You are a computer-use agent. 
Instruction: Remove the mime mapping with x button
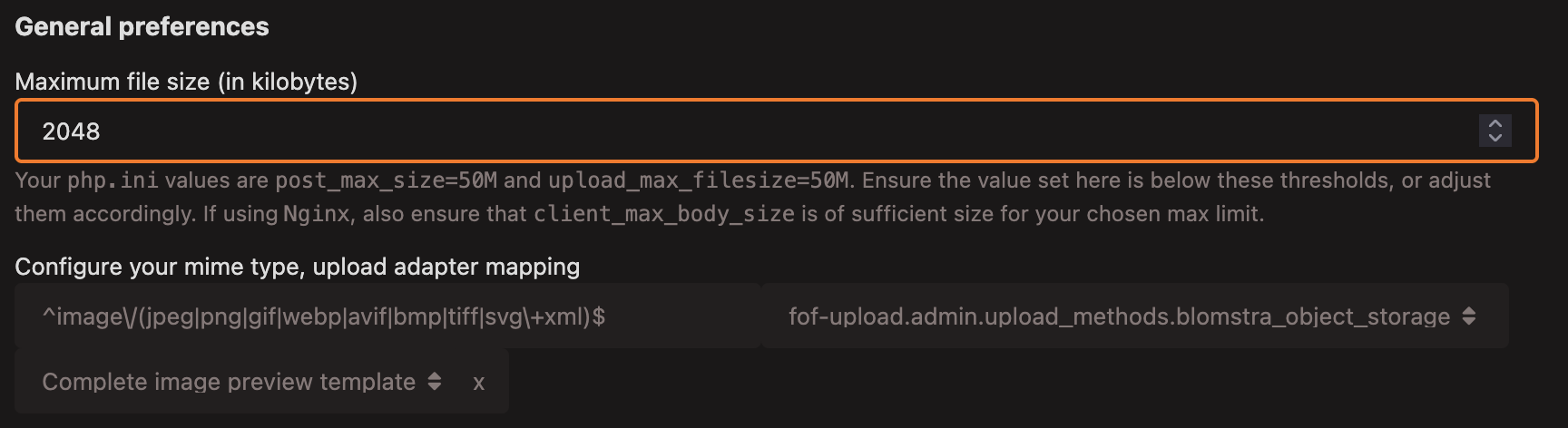tap(478, 383)
